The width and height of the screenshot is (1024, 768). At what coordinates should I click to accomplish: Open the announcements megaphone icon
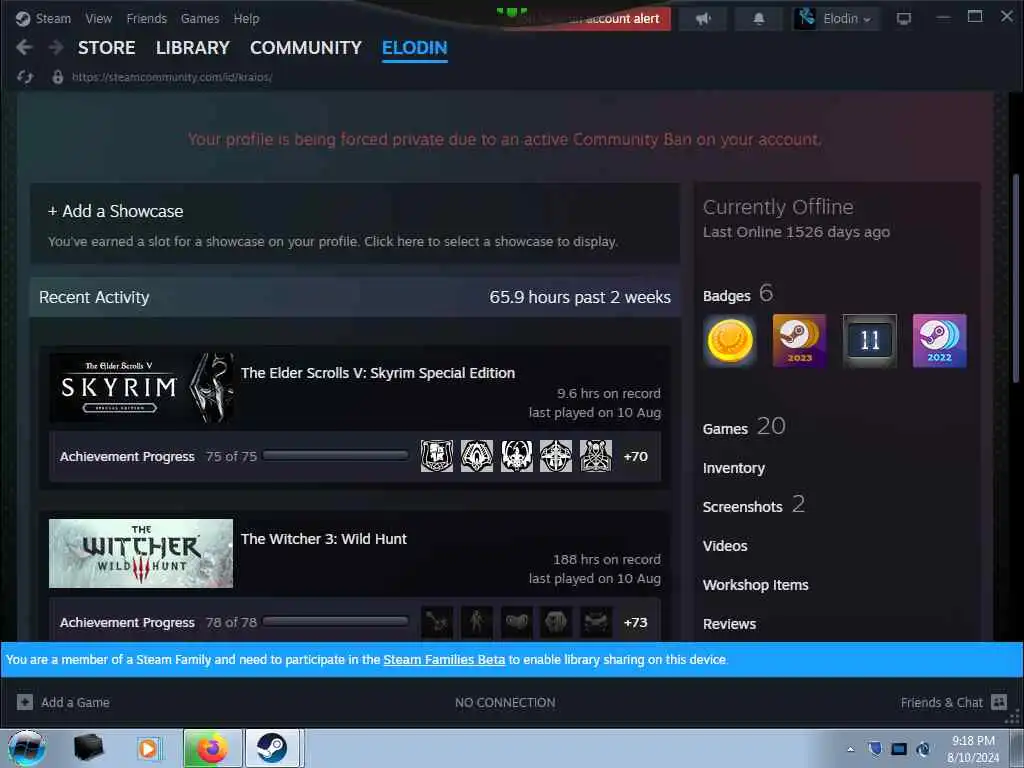[703, 18]
